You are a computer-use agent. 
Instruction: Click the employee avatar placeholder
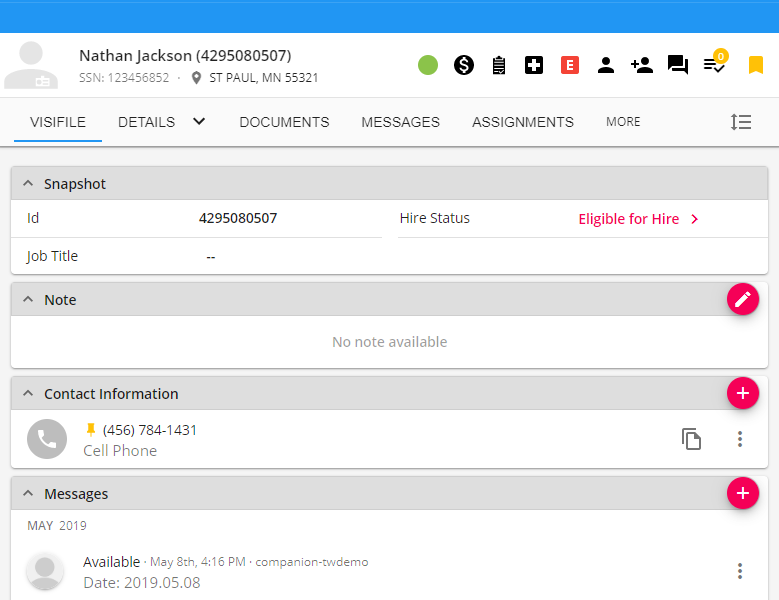click(x=31, y=65)
